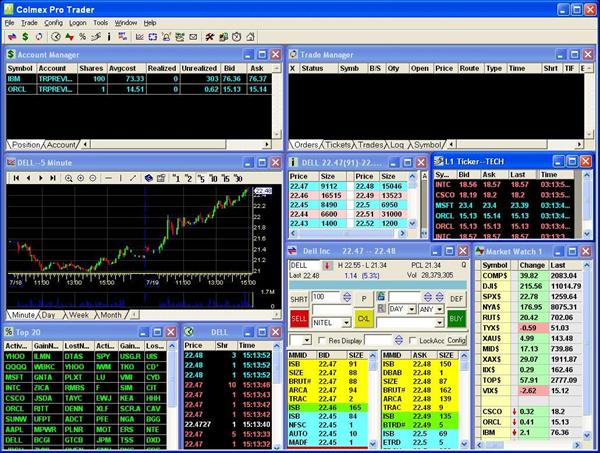Click the info 'i' toolbar icon
600x453 pixels.
tap(109, 37)
